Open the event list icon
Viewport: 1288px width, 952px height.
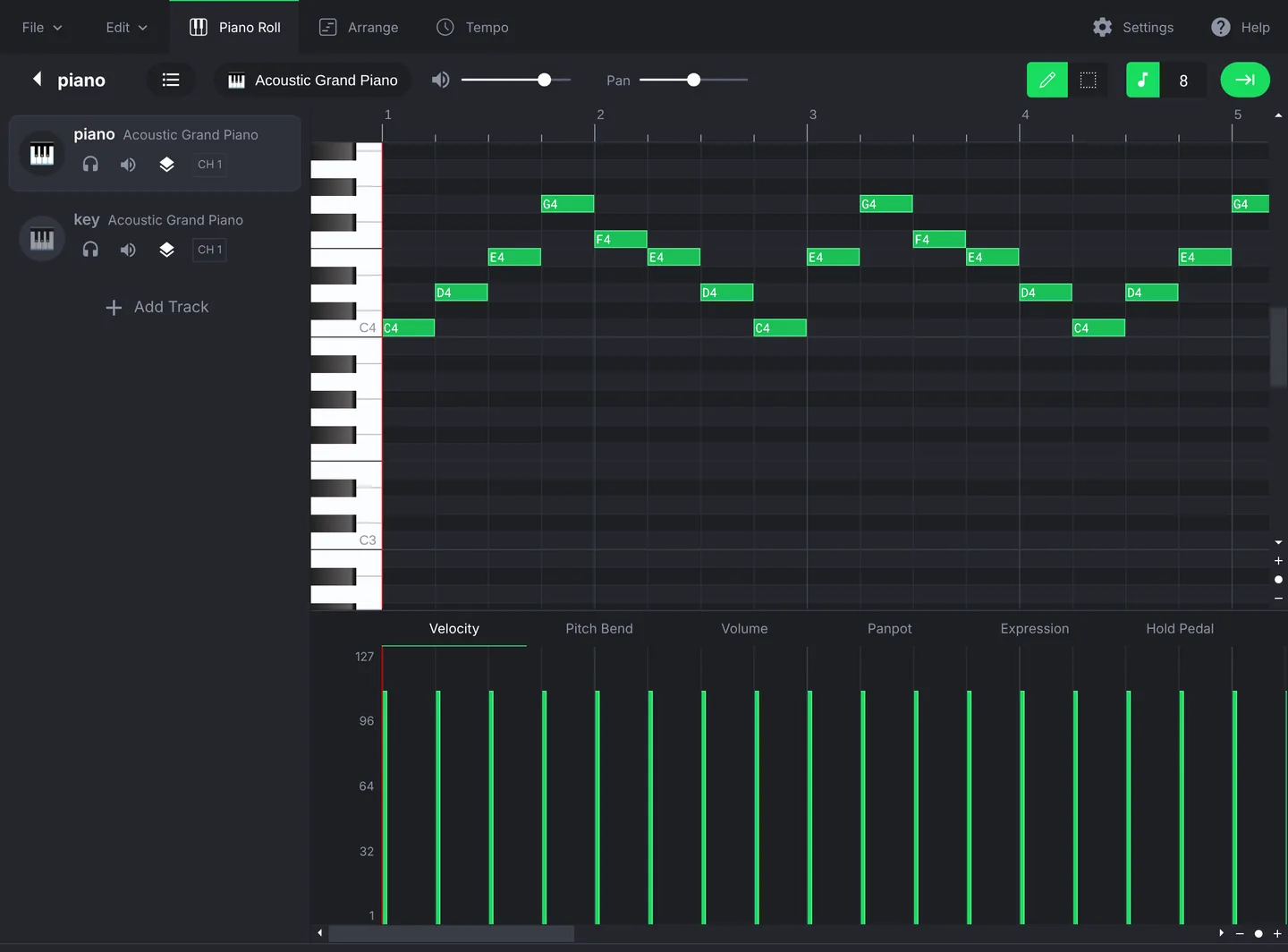pyautogui.click(x=171, y=80)
